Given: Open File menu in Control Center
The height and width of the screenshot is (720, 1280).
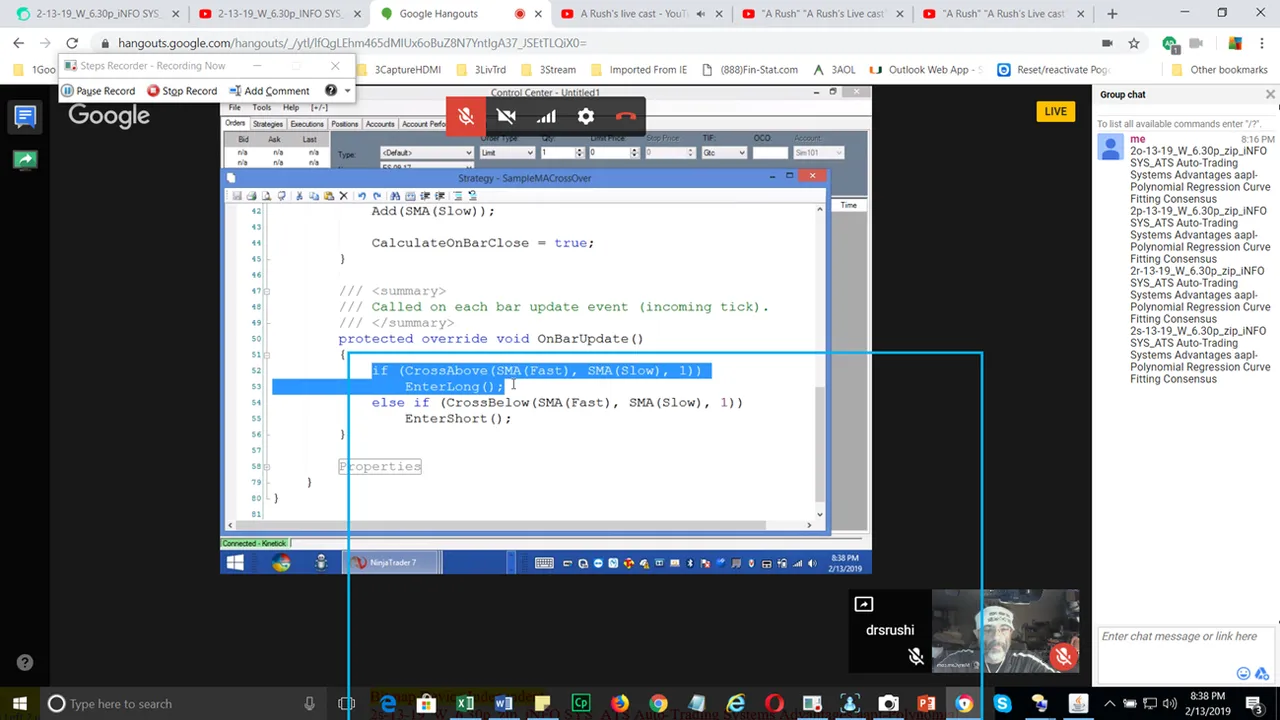Looking at the screenshot, I should click(234, 107).
